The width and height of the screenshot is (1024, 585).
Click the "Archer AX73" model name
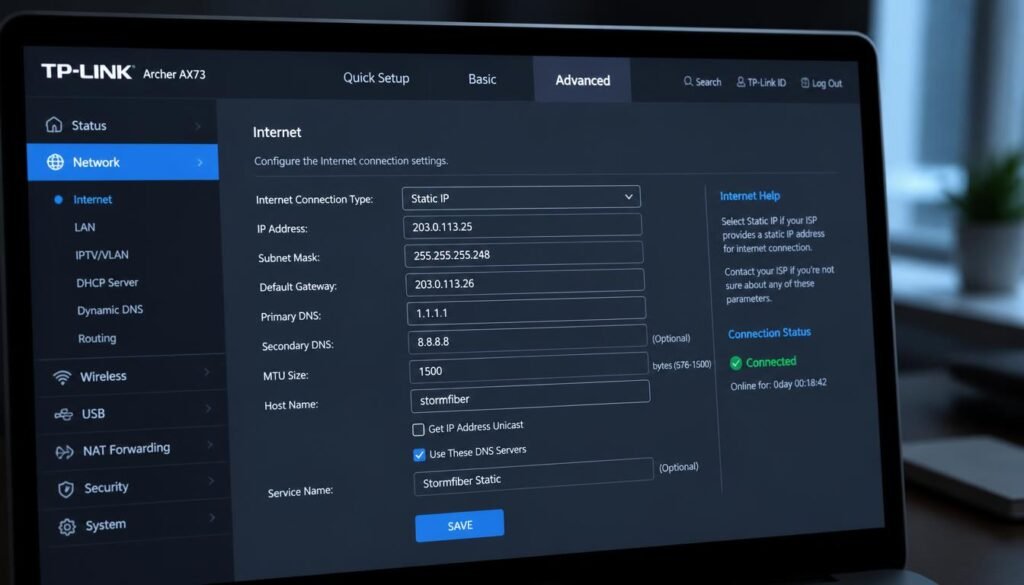pos(174,74)
